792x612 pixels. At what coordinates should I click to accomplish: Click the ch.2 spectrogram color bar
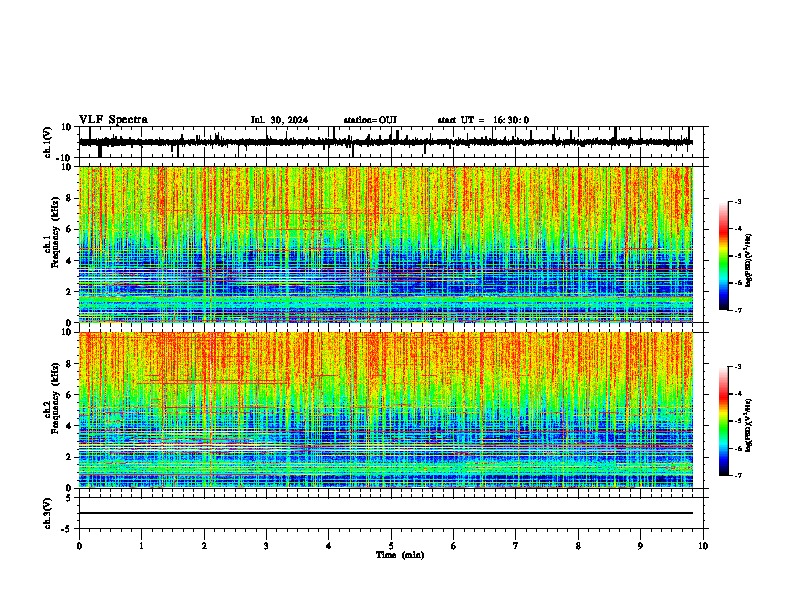(x=724, y=421)
